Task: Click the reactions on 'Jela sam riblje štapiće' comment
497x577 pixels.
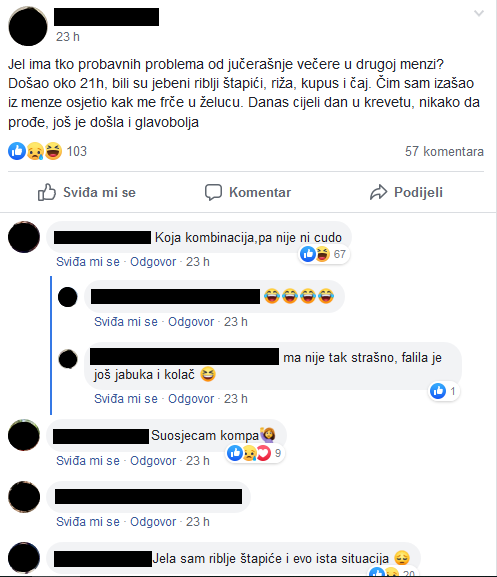Action: click(393, 572)
